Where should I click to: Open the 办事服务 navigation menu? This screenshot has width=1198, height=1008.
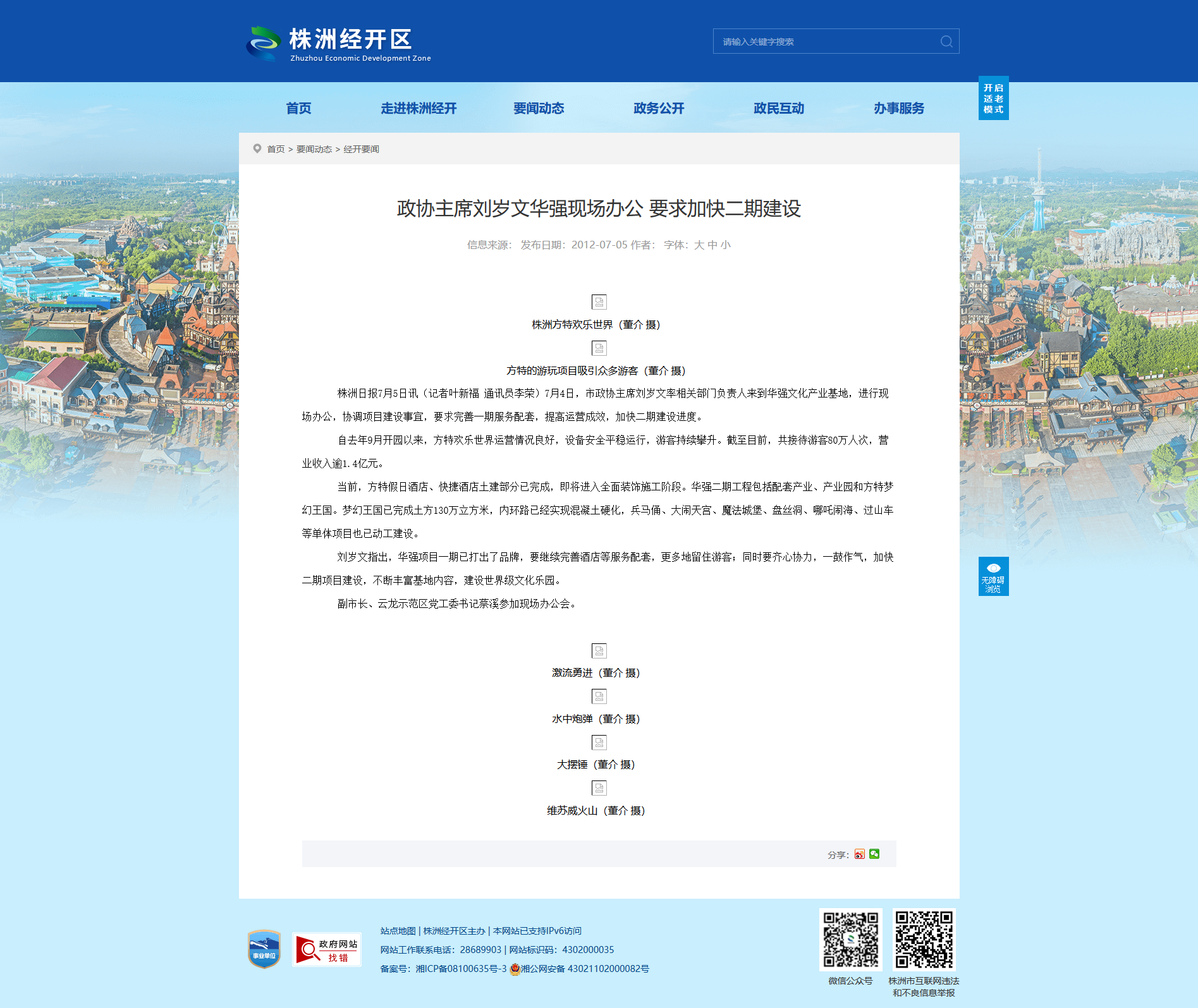[x=898, y=109]
